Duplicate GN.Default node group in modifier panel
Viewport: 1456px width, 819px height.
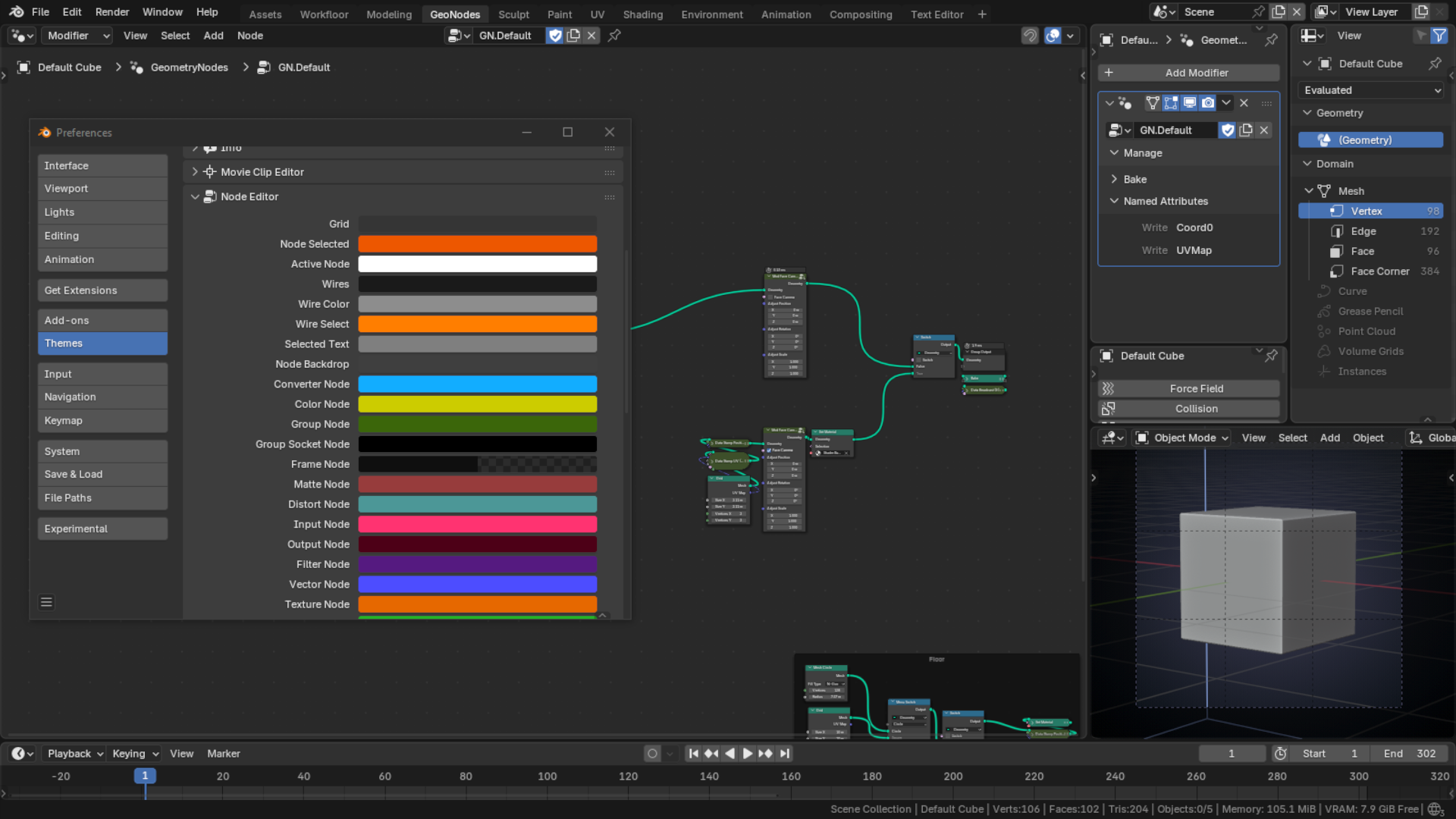1246,130
